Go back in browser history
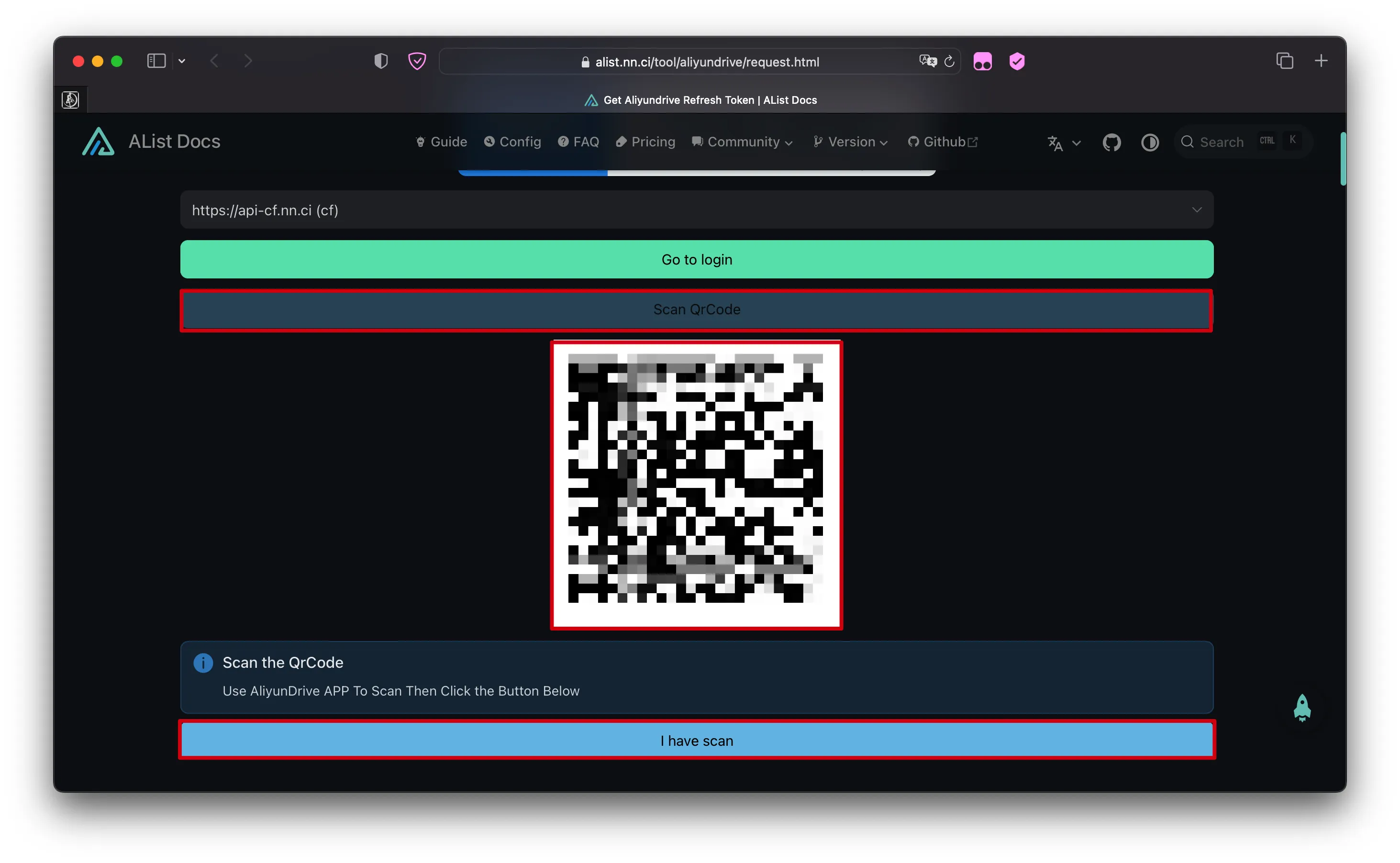Screen dimensions: 1400x863 pos(214,61)
